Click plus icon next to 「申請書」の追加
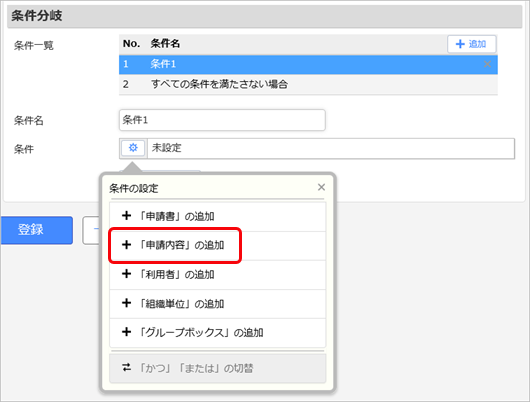 (x=126, y=216)
